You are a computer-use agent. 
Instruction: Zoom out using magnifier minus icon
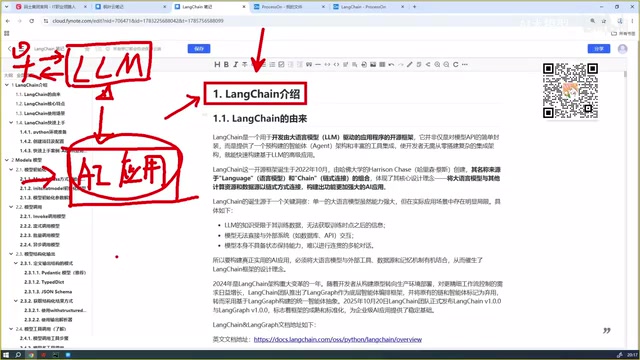pyautogui.click(x=447, y=64)
